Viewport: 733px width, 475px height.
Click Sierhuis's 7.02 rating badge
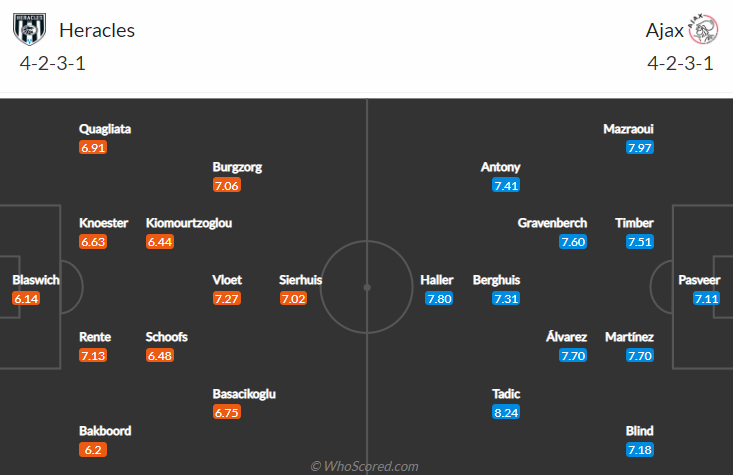(x=293, y=298)
